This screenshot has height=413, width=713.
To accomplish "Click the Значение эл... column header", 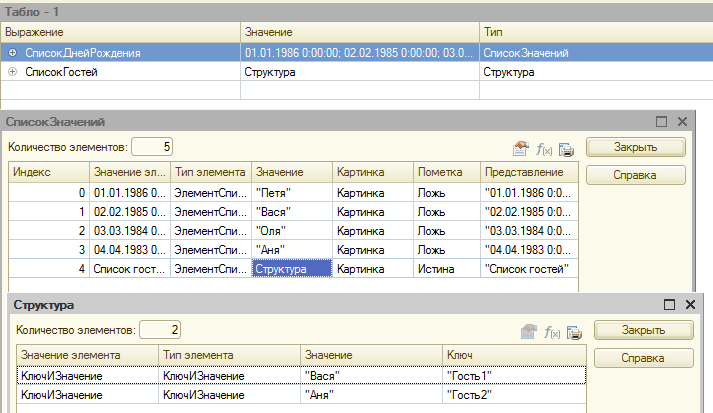I will point(130,172).
